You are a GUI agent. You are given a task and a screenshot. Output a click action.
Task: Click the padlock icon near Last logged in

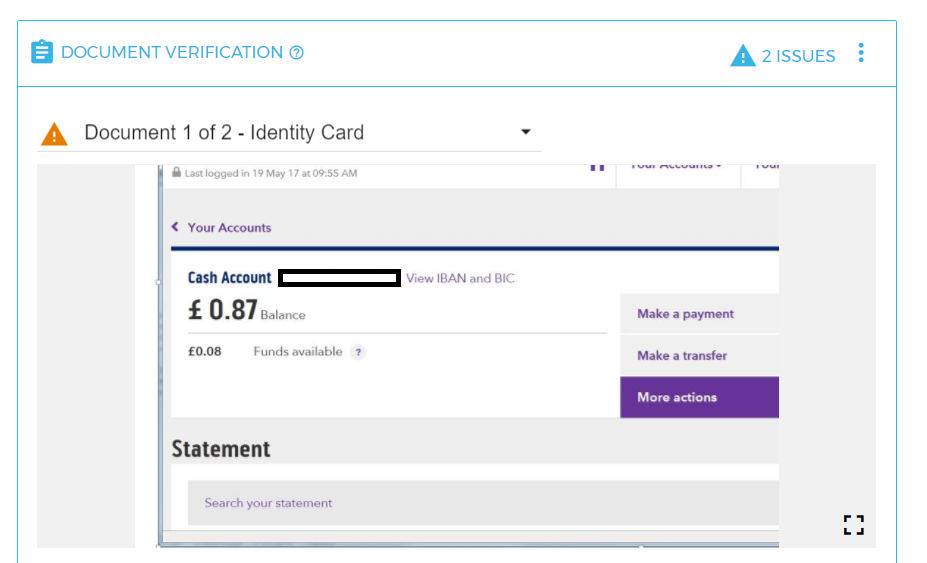(176, 172)
